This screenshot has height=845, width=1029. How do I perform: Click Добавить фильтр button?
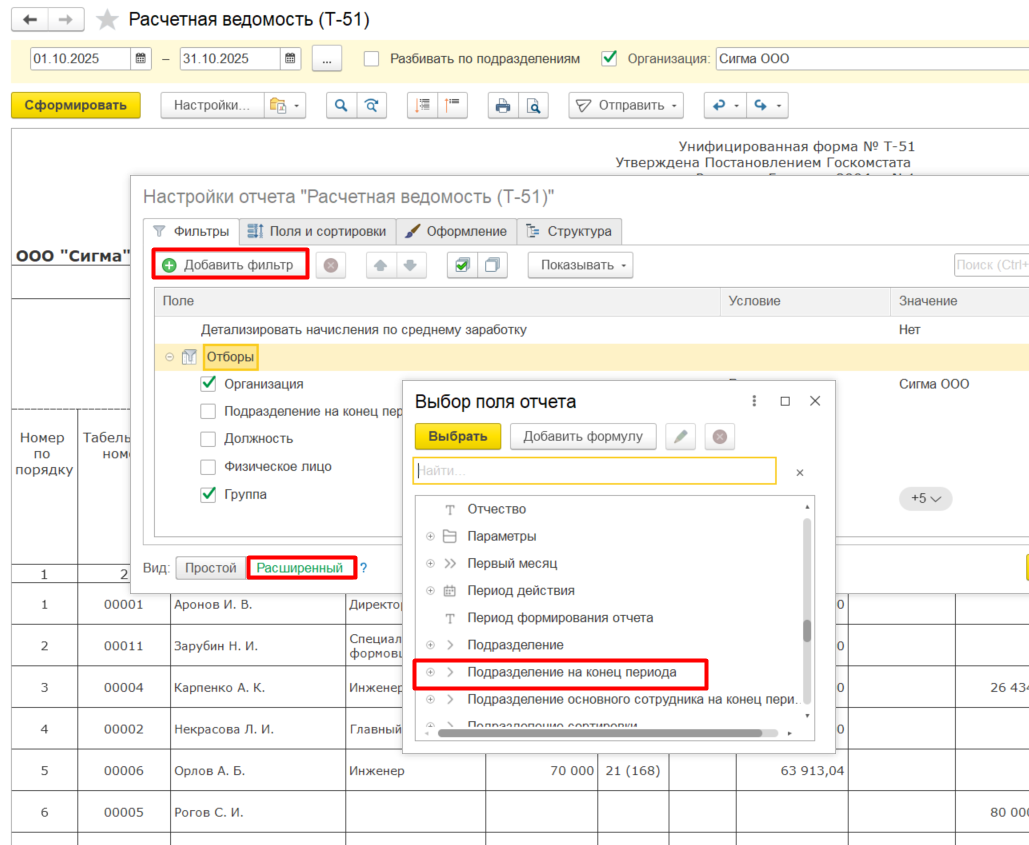coord(230,265)
